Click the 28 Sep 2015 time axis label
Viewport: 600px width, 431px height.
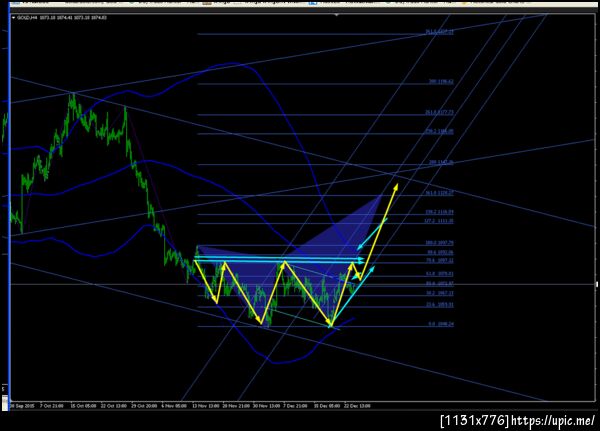click(x=22, y=406)
